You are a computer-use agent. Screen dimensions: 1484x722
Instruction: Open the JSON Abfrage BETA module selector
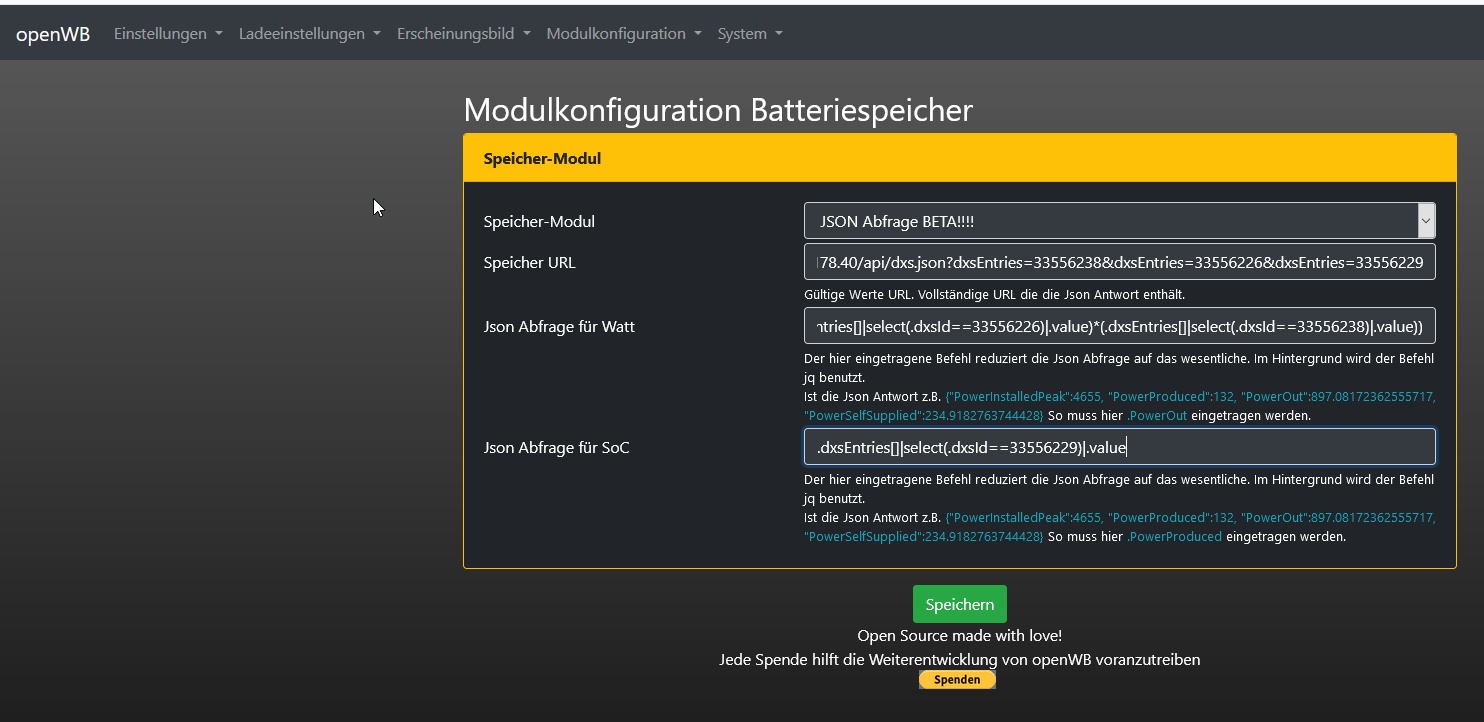click(x=1118, y=221)
